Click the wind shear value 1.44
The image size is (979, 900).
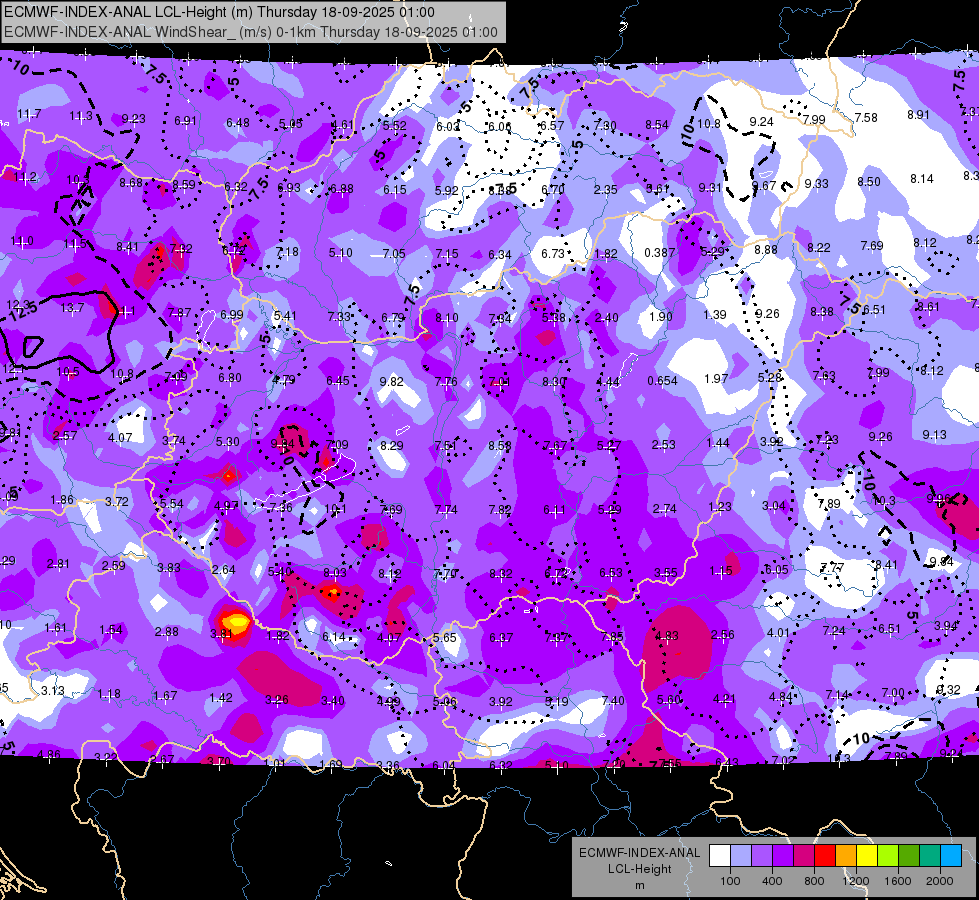pyautogui.click(x=718, y=442)
